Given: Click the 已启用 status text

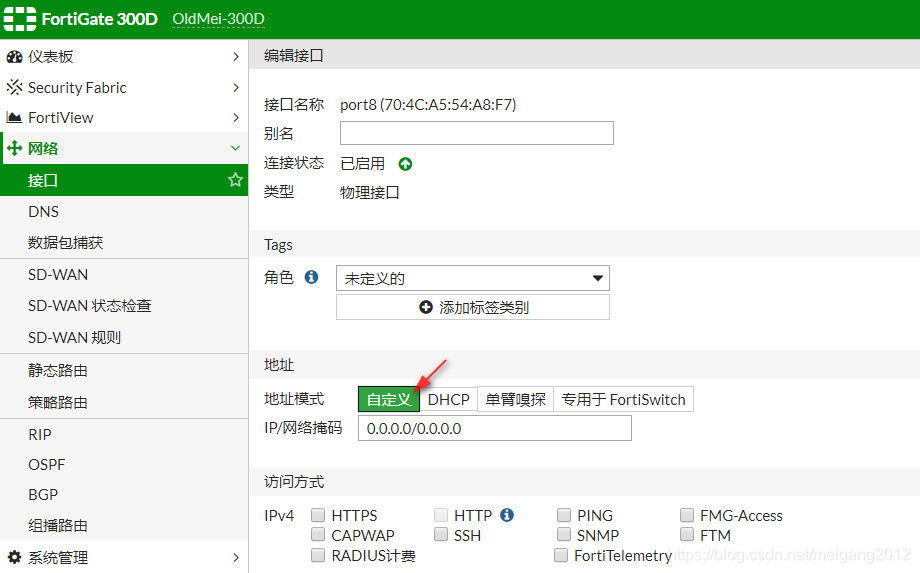Looking at the screenshot, I should [x=363, y=163].
